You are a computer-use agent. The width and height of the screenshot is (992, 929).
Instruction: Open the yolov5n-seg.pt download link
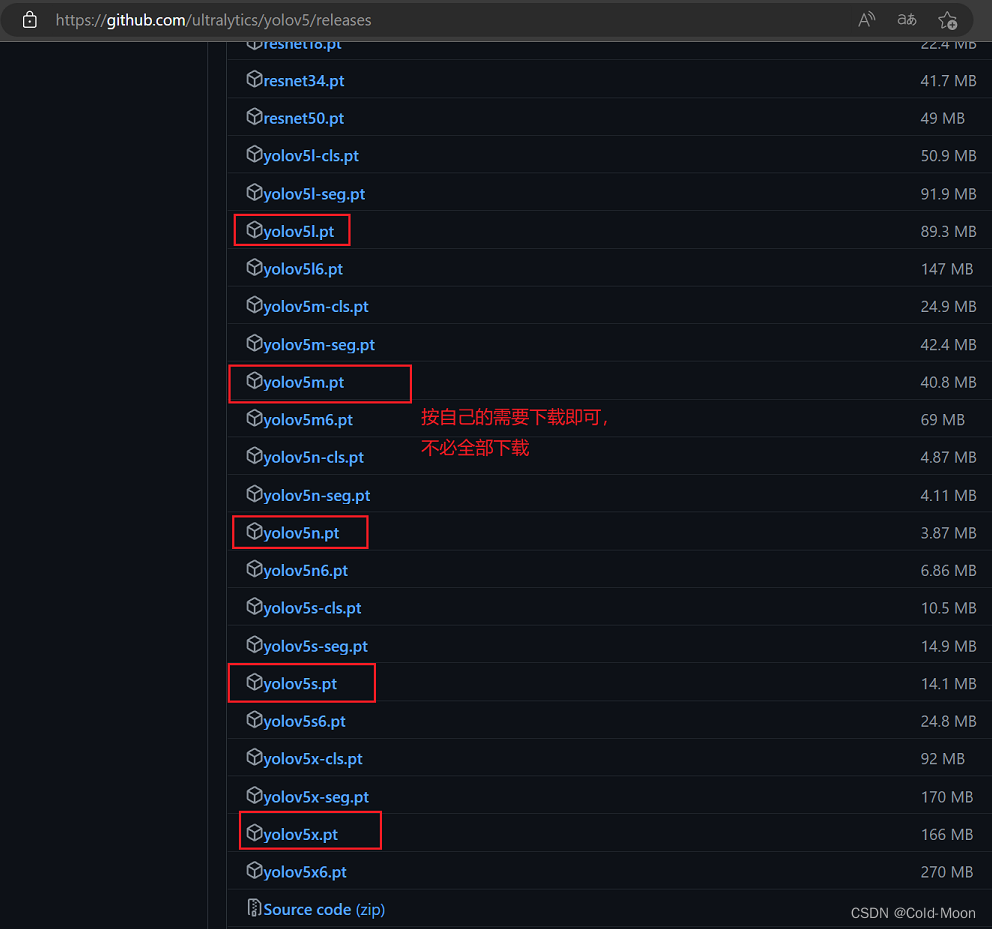[317, 496]
